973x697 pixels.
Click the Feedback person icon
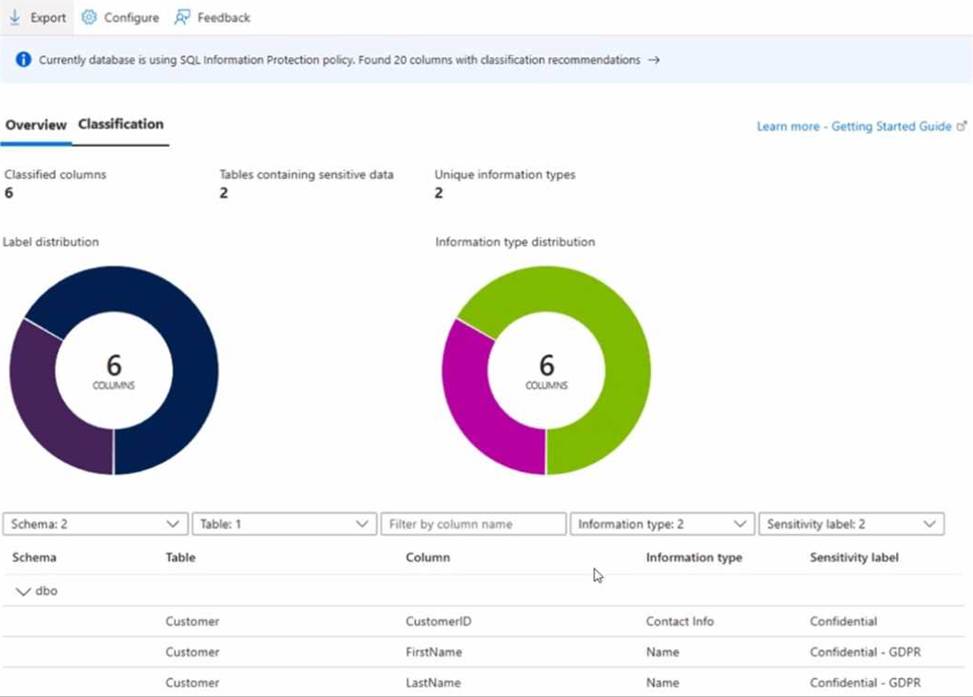[182, 17]
